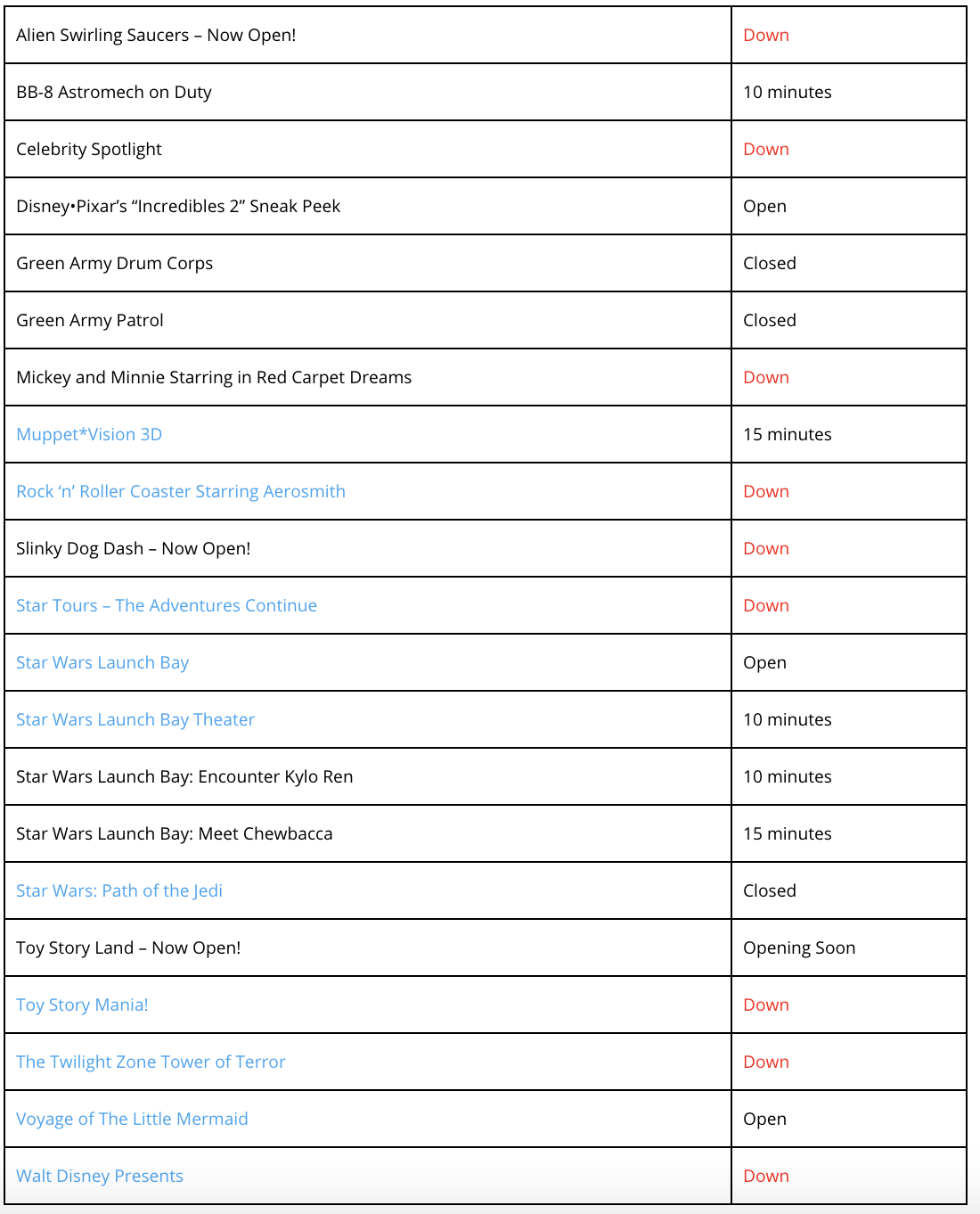This screenshot has width=980, height=1214.
Task: Open the Star Wars Launch Bay link
Action: 102,662
